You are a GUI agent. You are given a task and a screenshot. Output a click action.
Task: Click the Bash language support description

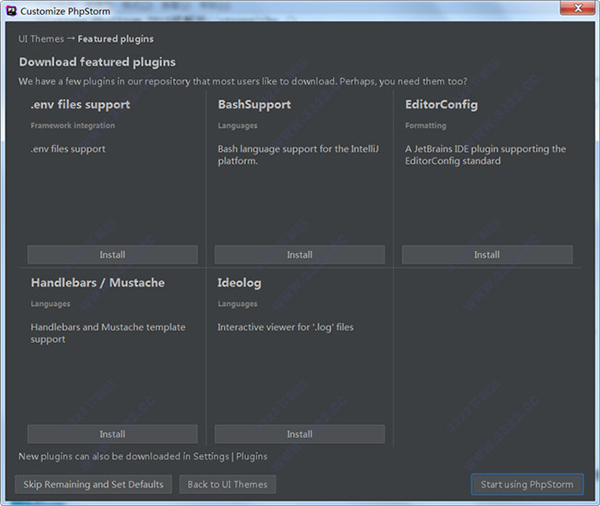(298, 155)
